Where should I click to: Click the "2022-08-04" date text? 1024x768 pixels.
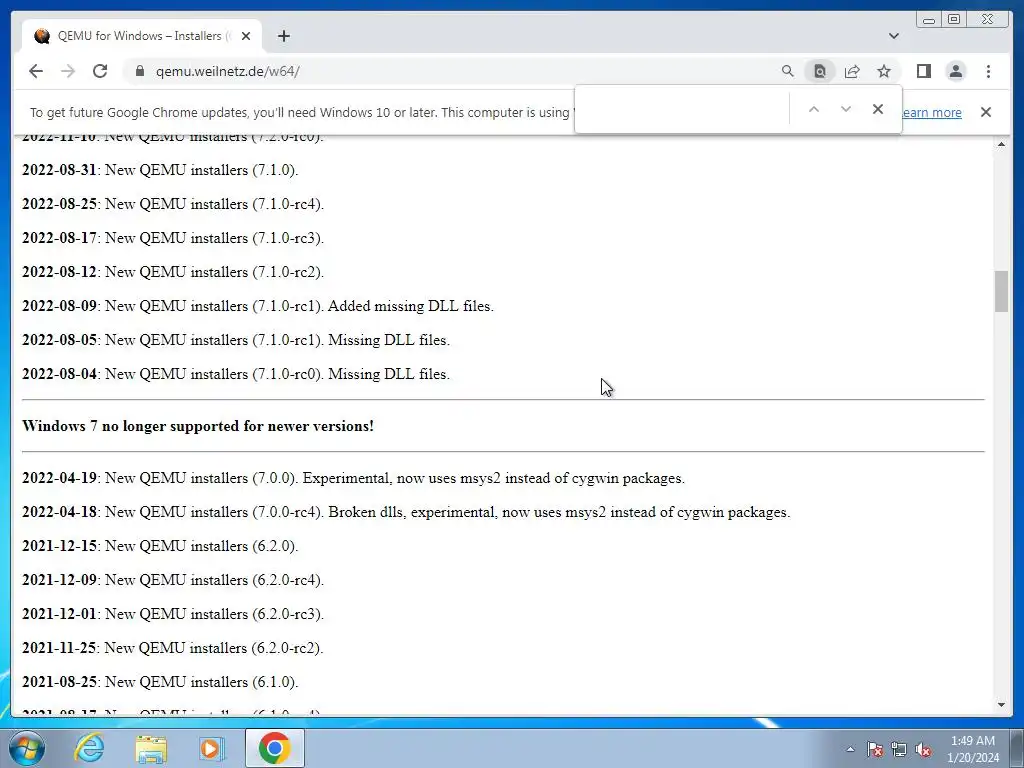point(59,374)
